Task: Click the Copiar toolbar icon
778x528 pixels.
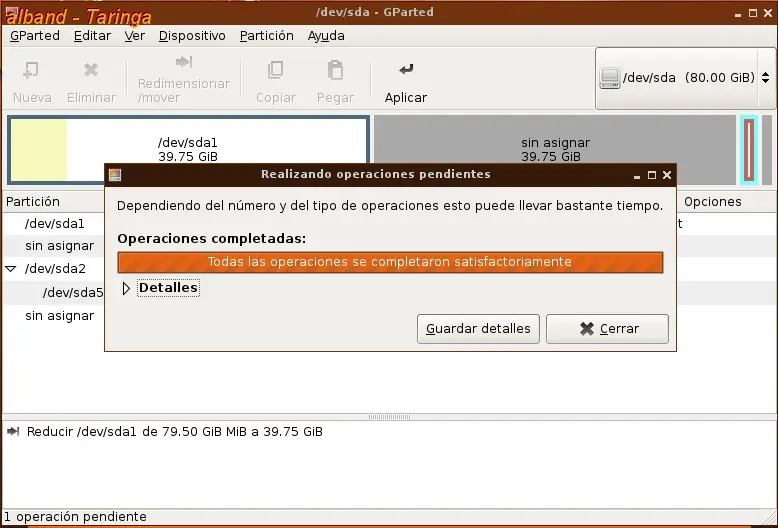Action: pos(275,70)
